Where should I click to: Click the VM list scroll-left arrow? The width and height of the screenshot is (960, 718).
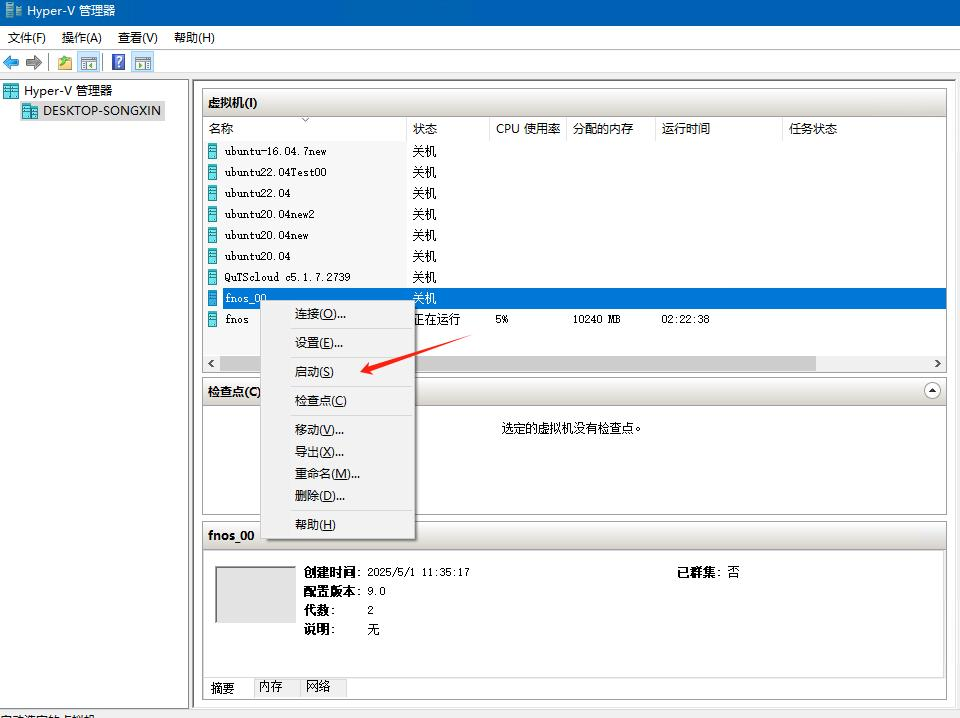coord(211,364)
